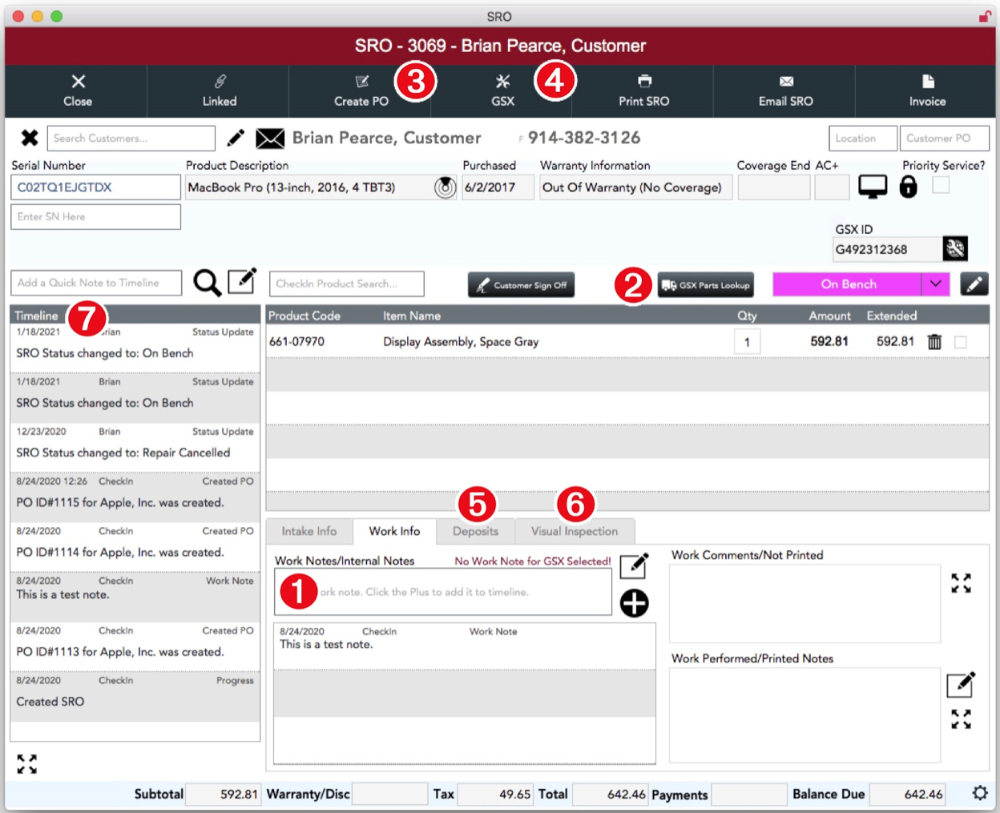Expand the Work Performed notes field
1000x813 pixels.
point(961,718)
